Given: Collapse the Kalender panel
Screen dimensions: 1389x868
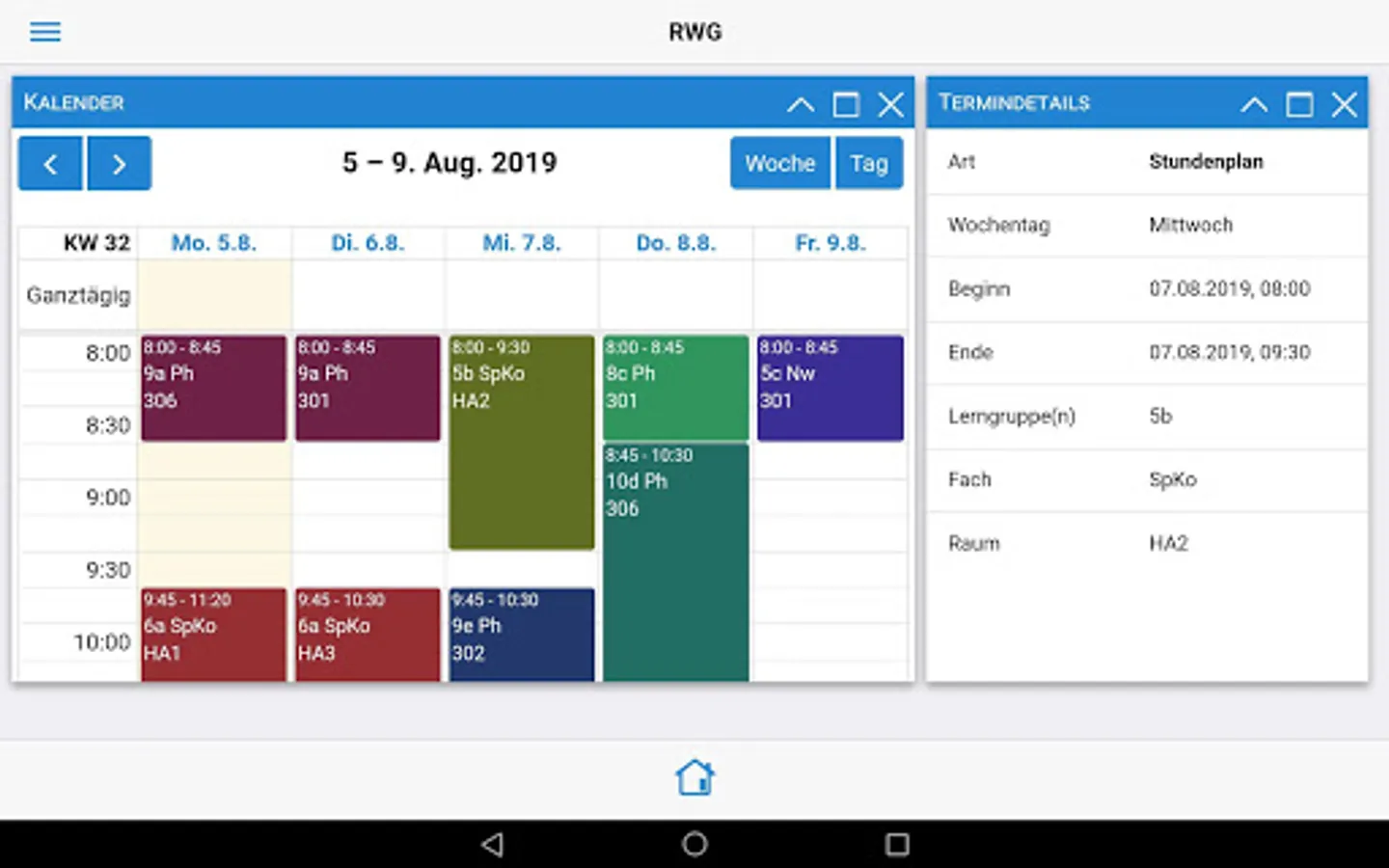Looking at the screenshot, I should pyautogui.click(x=801, y=104).
